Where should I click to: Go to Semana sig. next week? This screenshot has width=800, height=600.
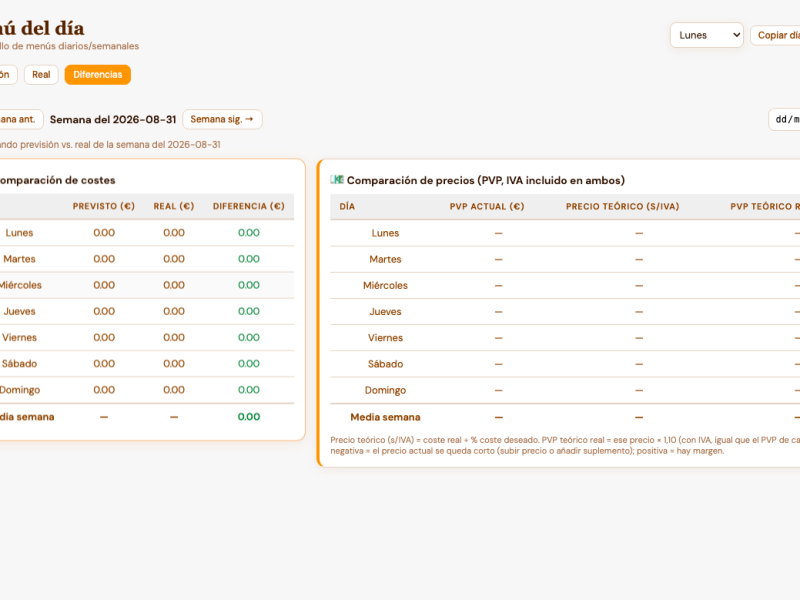coord(222,119)
